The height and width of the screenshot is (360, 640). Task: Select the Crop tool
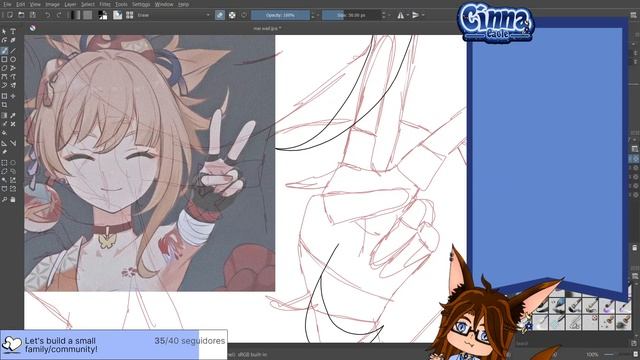[x=4, y=105]
